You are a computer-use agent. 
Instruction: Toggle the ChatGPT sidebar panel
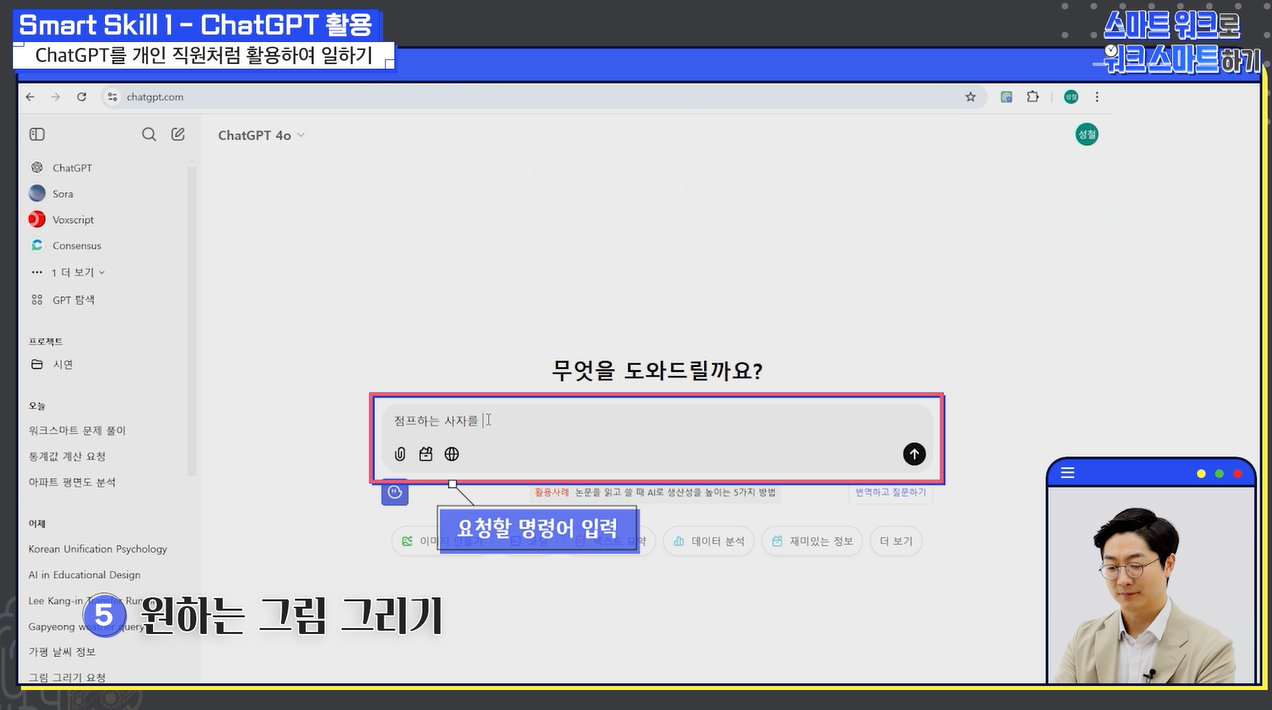(37, 134)
